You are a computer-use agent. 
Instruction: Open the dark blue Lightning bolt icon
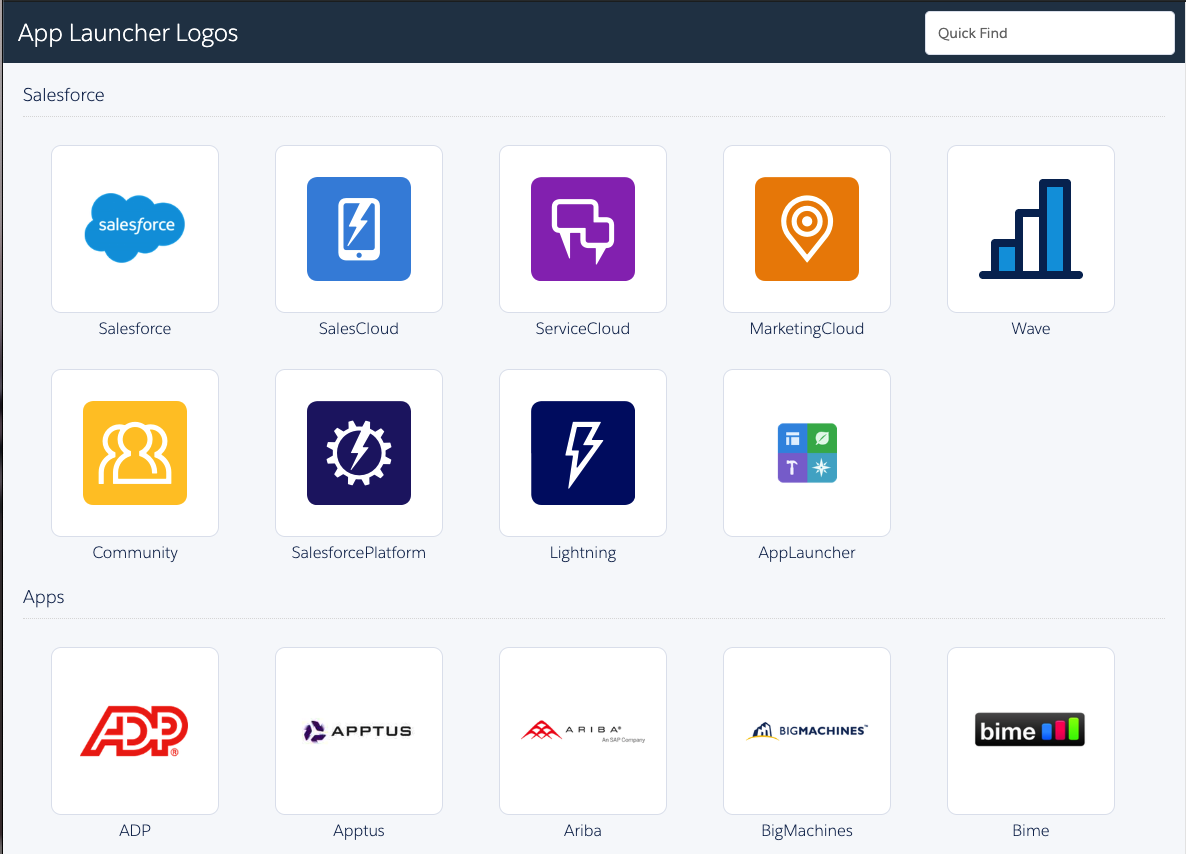pyautogui.click(x=582, y=452)
